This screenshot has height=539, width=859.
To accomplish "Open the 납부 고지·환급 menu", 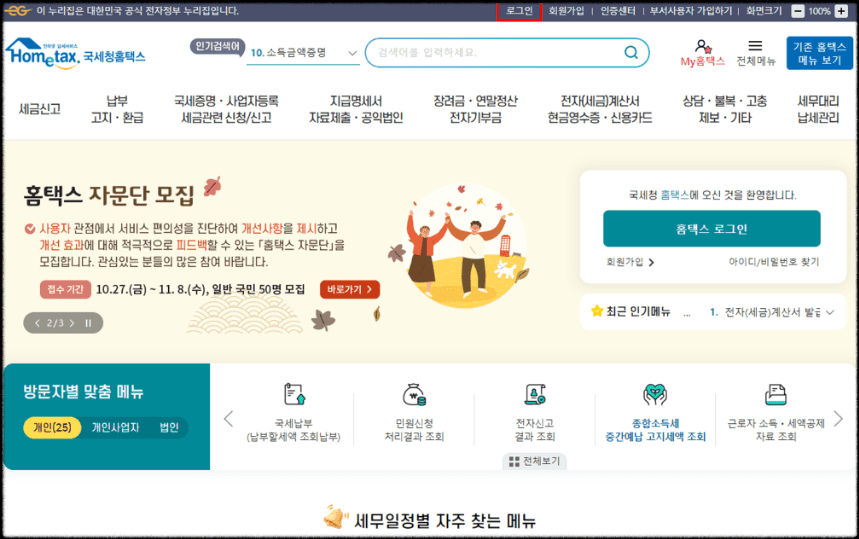I will click(x=117, y=109).
